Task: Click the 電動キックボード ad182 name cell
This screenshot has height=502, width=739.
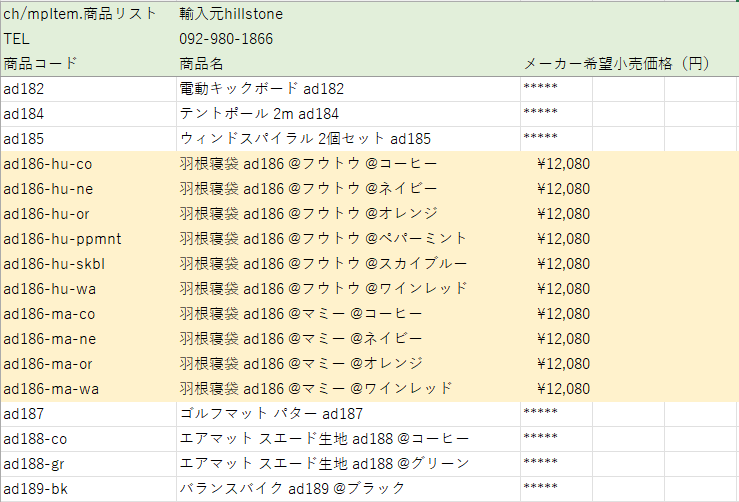Action: click(x=260, y=89)
